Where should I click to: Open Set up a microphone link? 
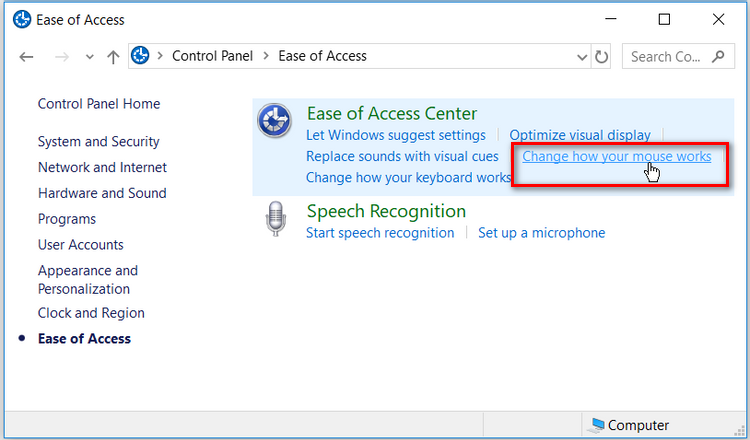541,233
